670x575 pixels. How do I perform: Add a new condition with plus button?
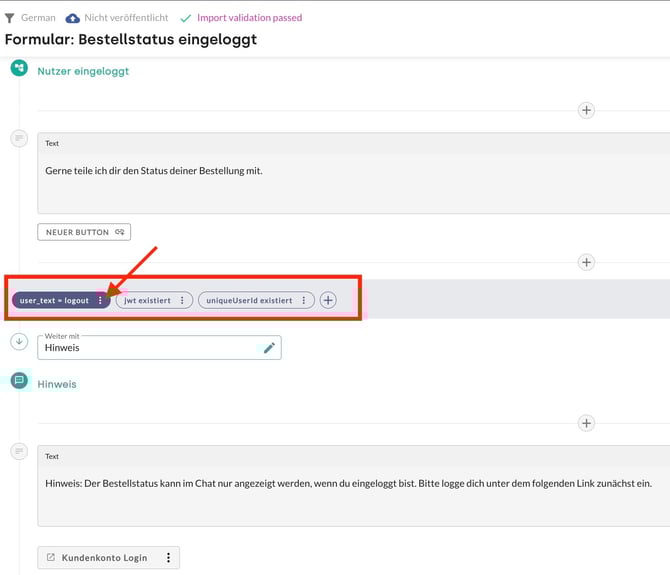coord(328,300)
